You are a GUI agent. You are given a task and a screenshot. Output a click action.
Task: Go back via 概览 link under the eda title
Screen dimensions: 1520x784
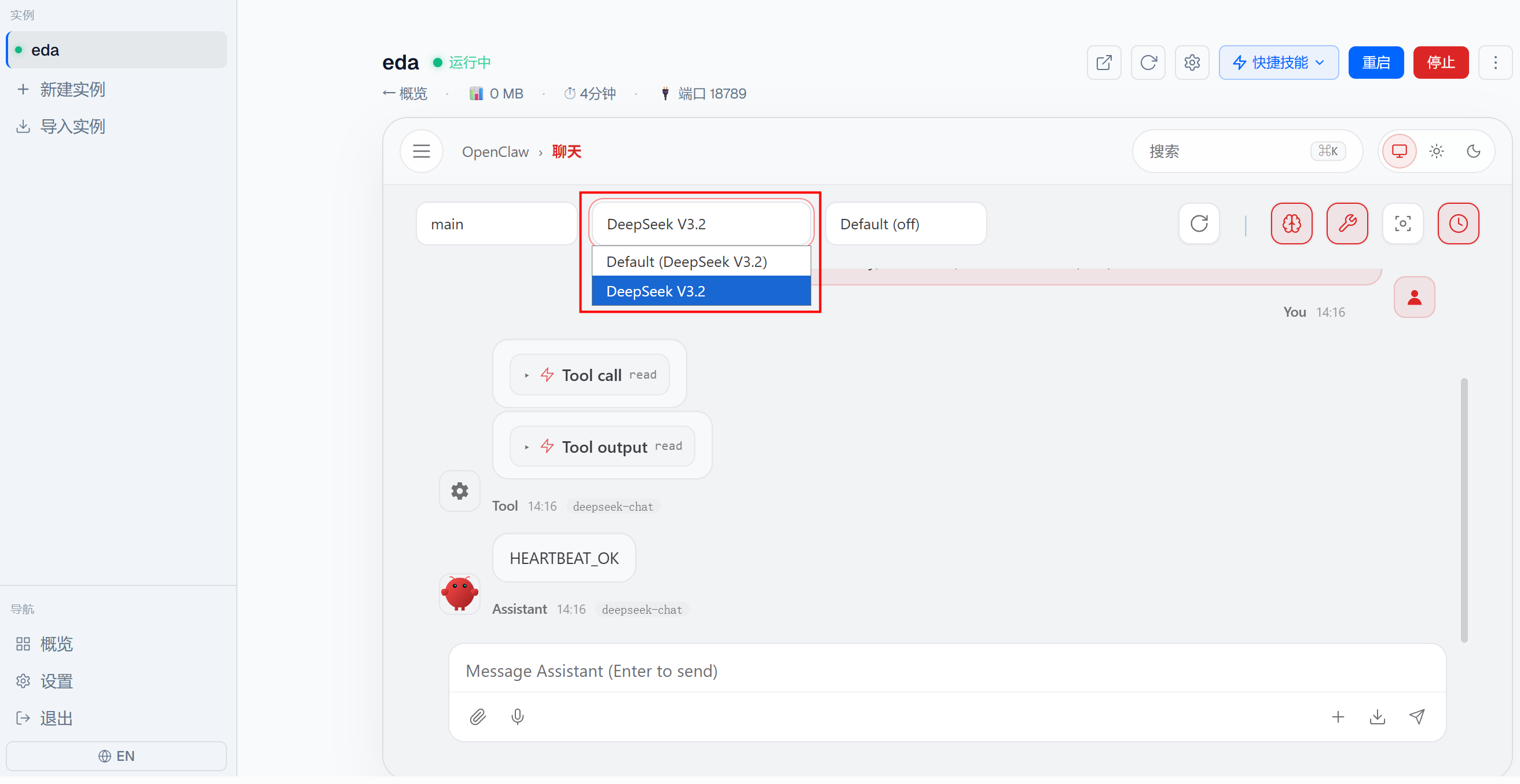click(x=405, y=94)
